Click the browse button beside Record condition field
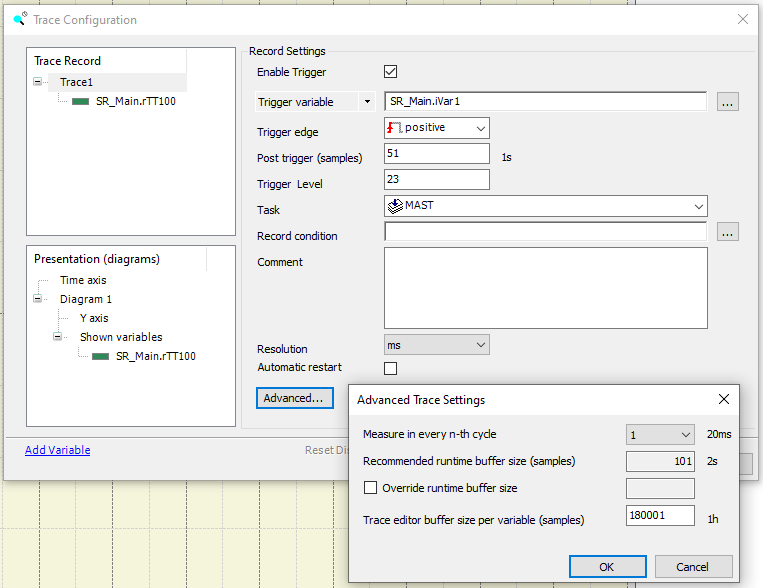The width and height of the screenshot is (763, 588). click(727, 232)
